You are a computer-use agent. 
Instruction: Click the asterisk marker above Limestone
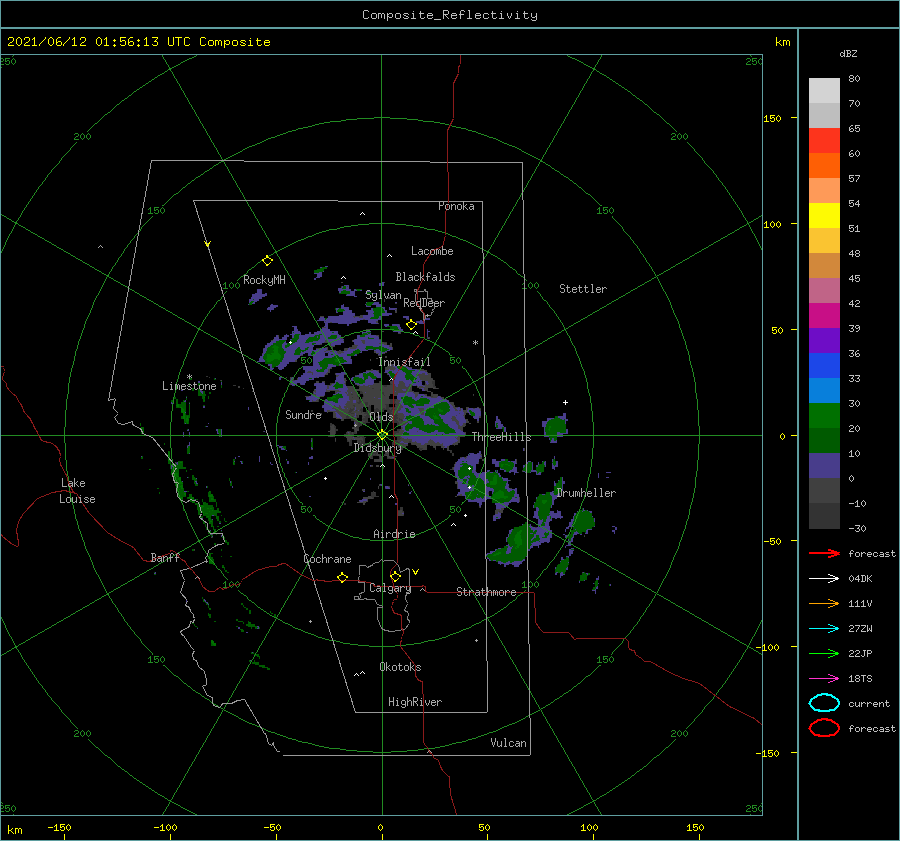click(x=189, y=377)
